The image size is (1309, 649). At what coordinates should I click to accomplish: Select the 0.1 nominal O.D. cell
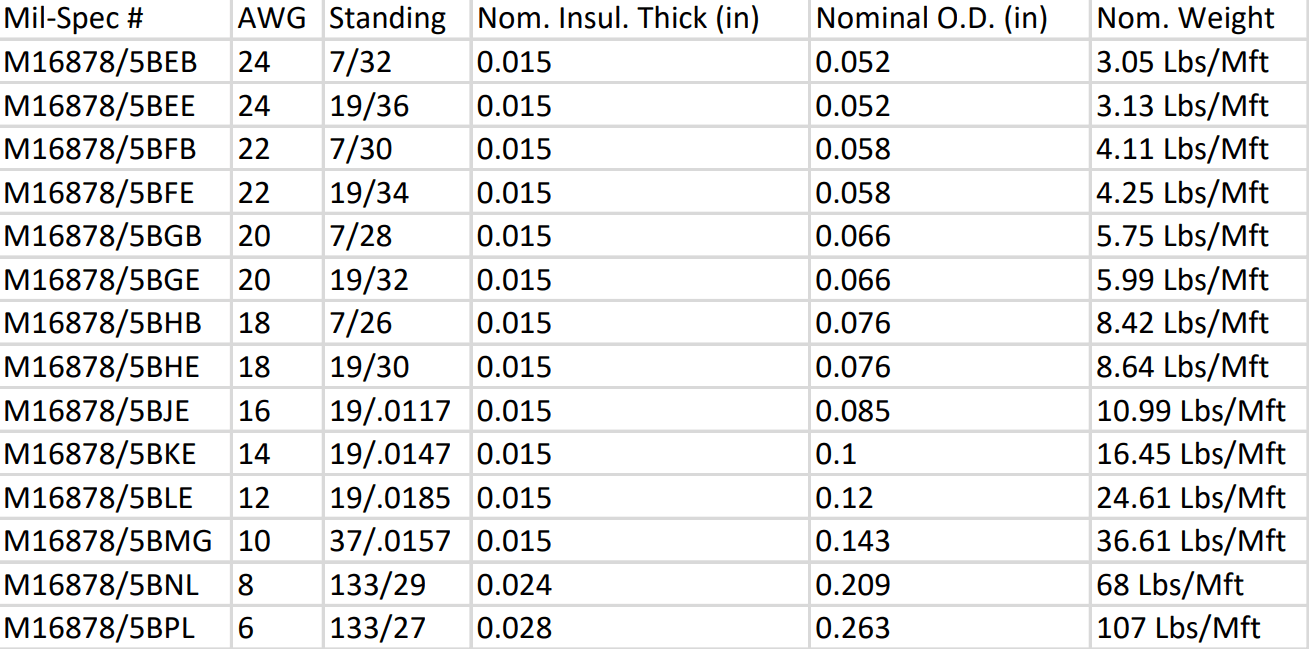950,454
